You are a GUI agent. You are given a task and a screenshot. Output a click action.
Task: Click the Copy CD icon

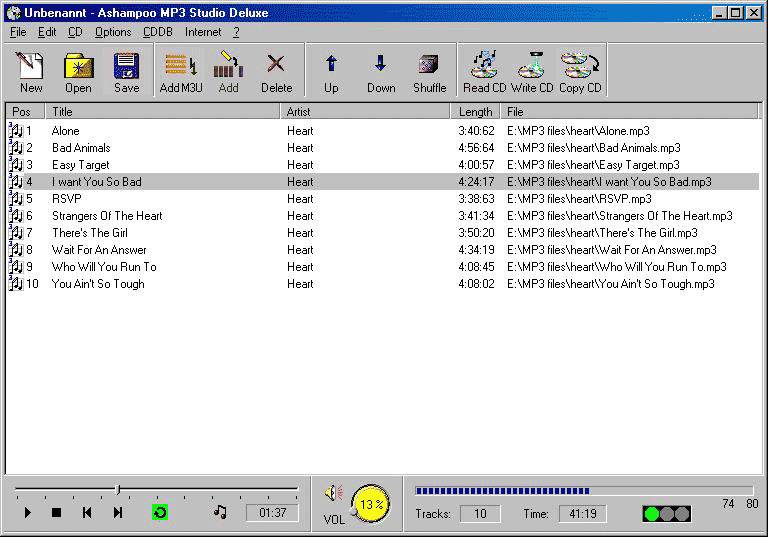tap(580, 72)
